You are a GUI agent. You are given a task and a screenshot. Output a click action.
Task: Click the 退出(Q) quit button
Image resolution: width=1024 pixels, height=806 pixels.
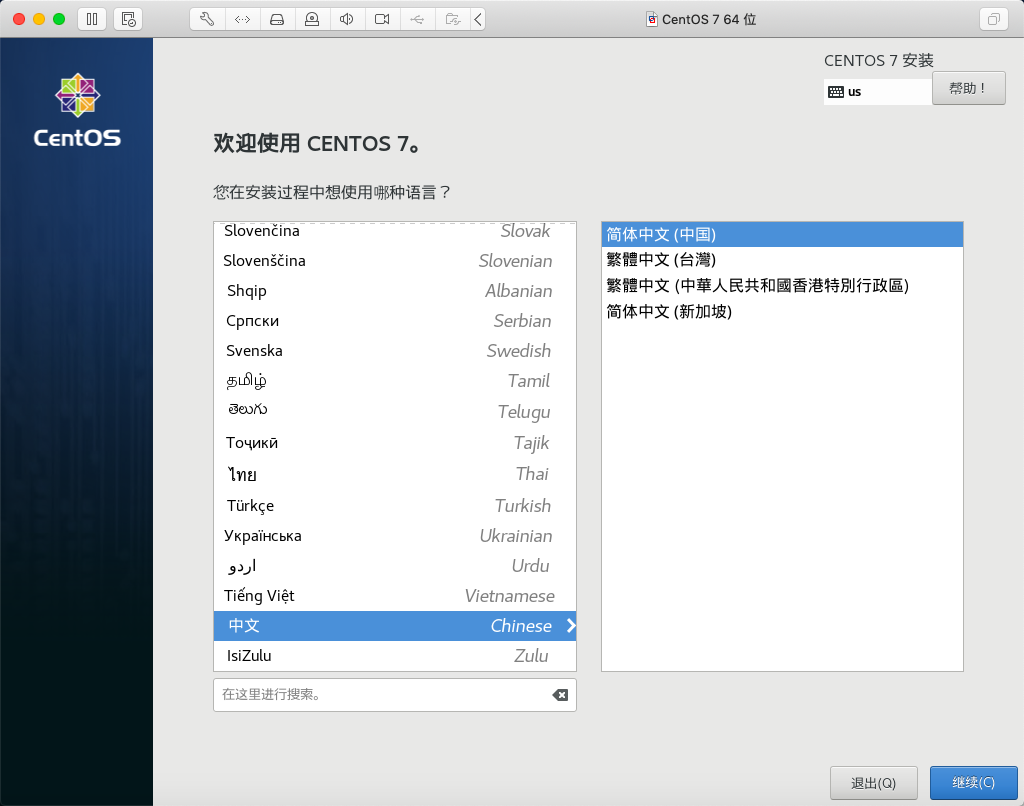873,782
